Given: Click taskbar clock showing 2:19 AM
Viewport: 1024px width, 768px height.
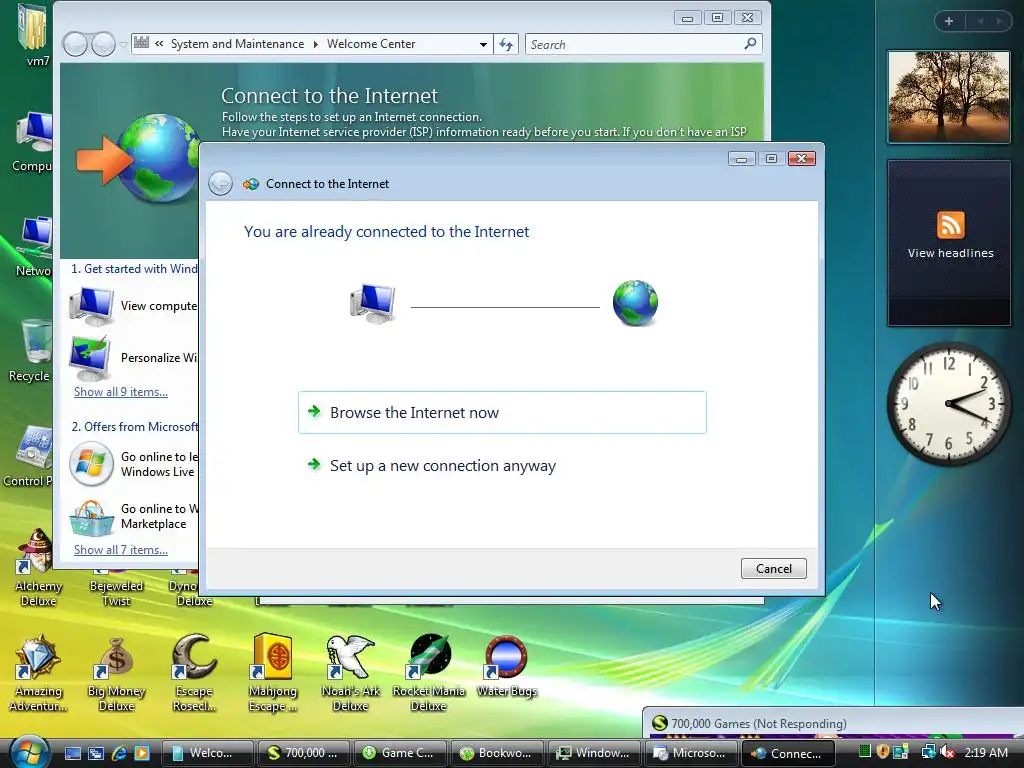Looking at the screenshot, I should tap(985, 752).
